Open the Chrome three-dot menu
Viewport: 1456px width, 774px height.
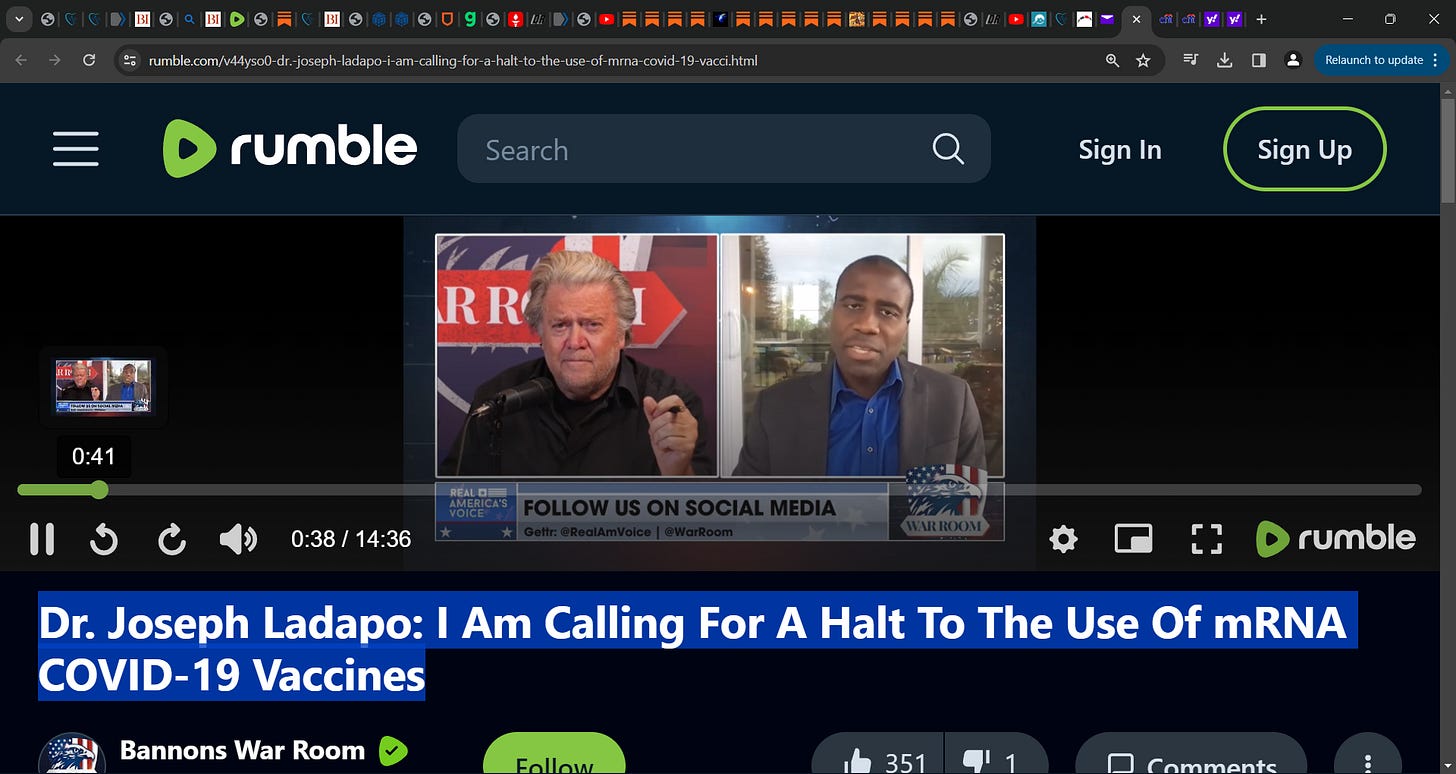point(1437,60)
